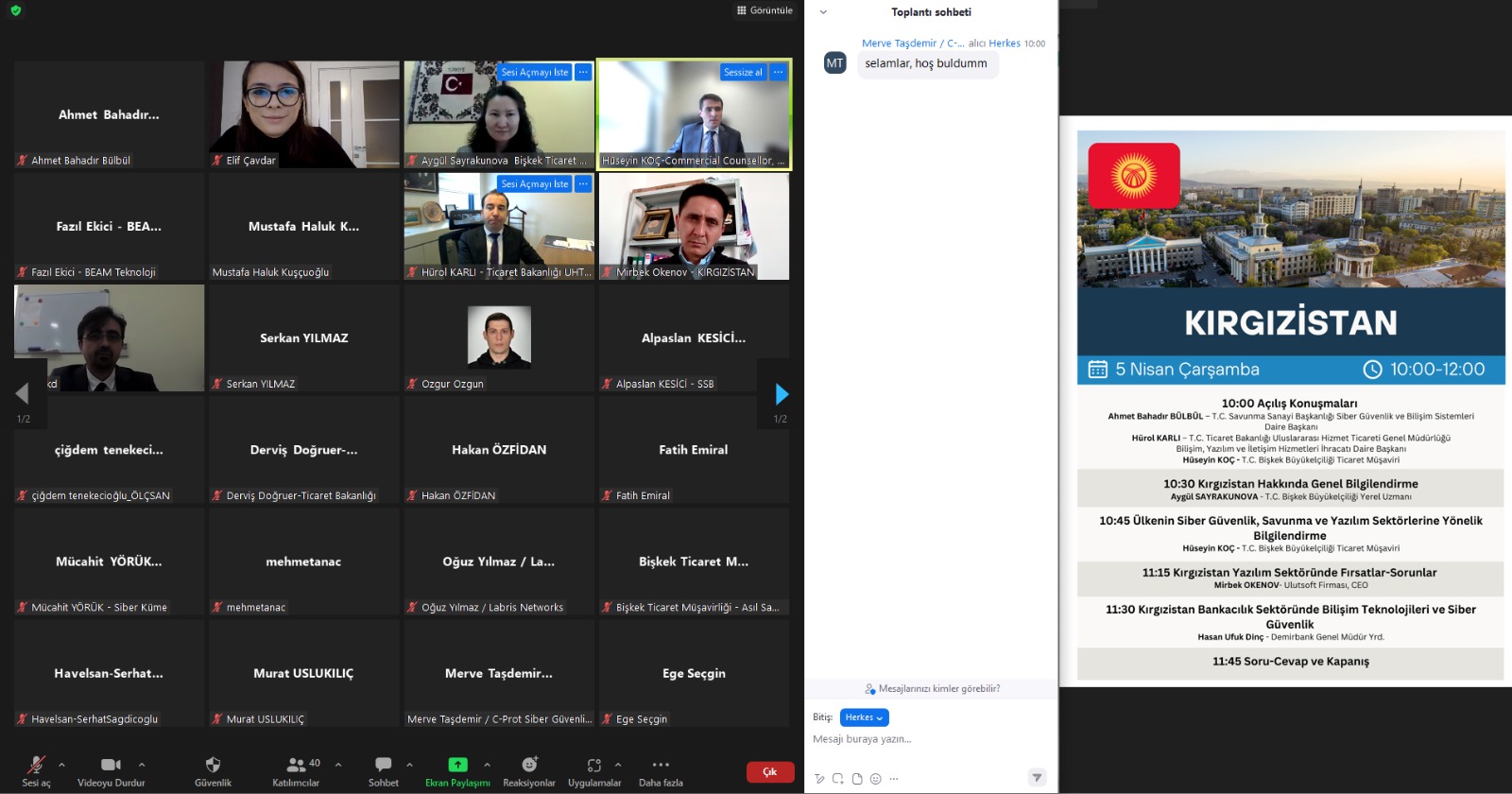Viewport: 1512px width, 794px height.
Task: Collapse chat panel using the header chevron
Action: pos(823,12)
